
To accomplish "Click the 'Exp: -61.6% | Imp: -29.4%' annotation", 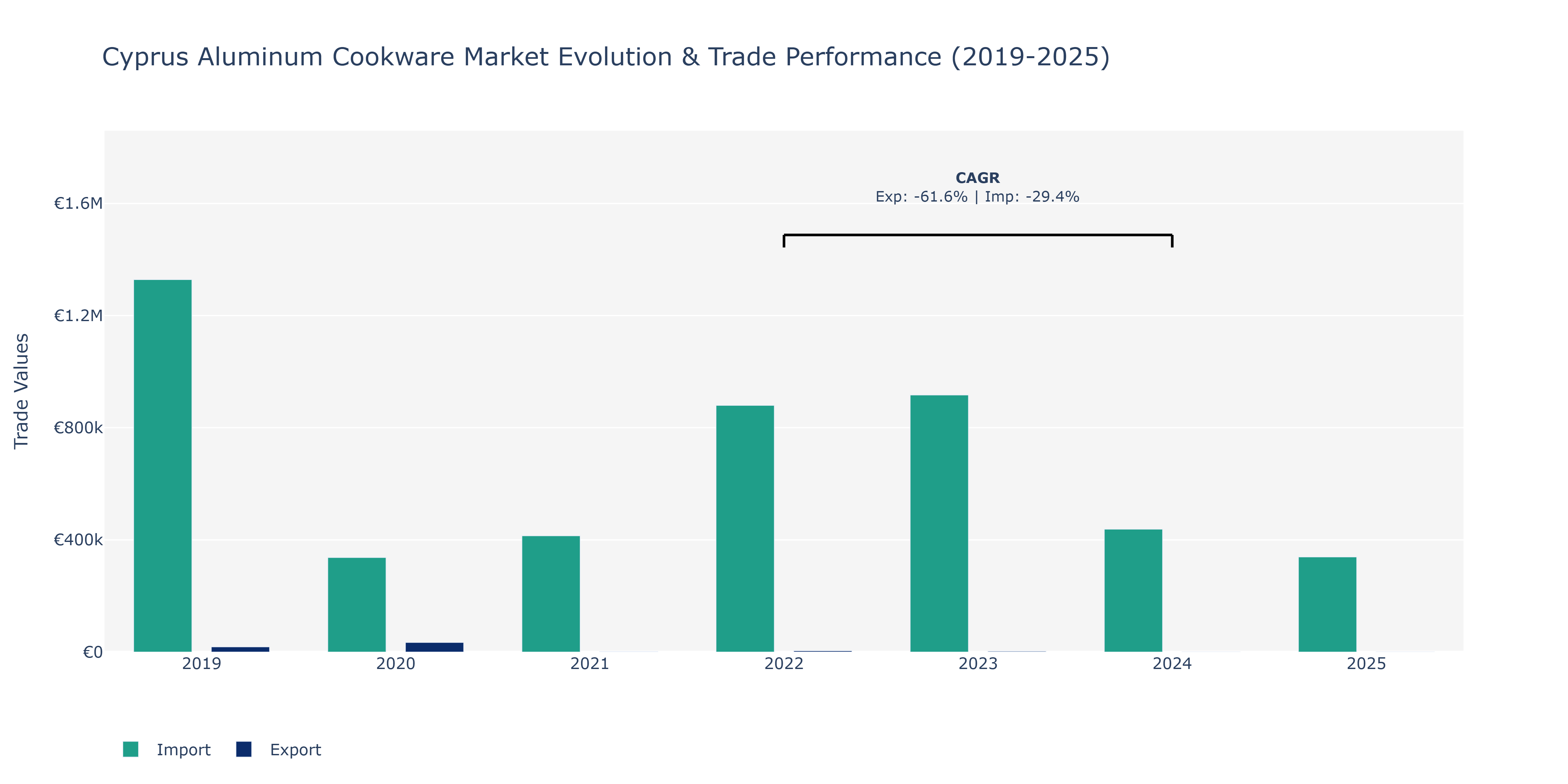I will (978, 197).
